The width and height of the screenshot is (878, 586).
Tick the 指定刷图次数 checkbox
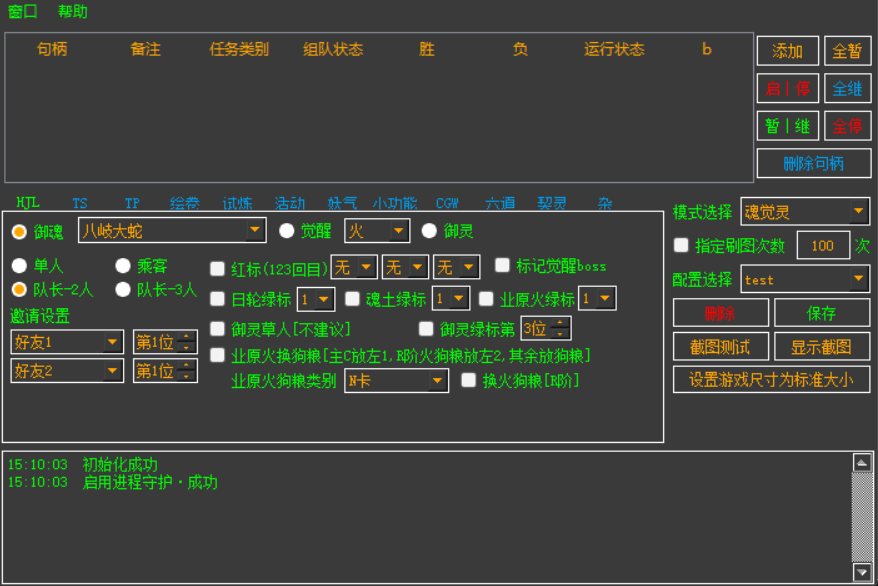coord(681,245)
